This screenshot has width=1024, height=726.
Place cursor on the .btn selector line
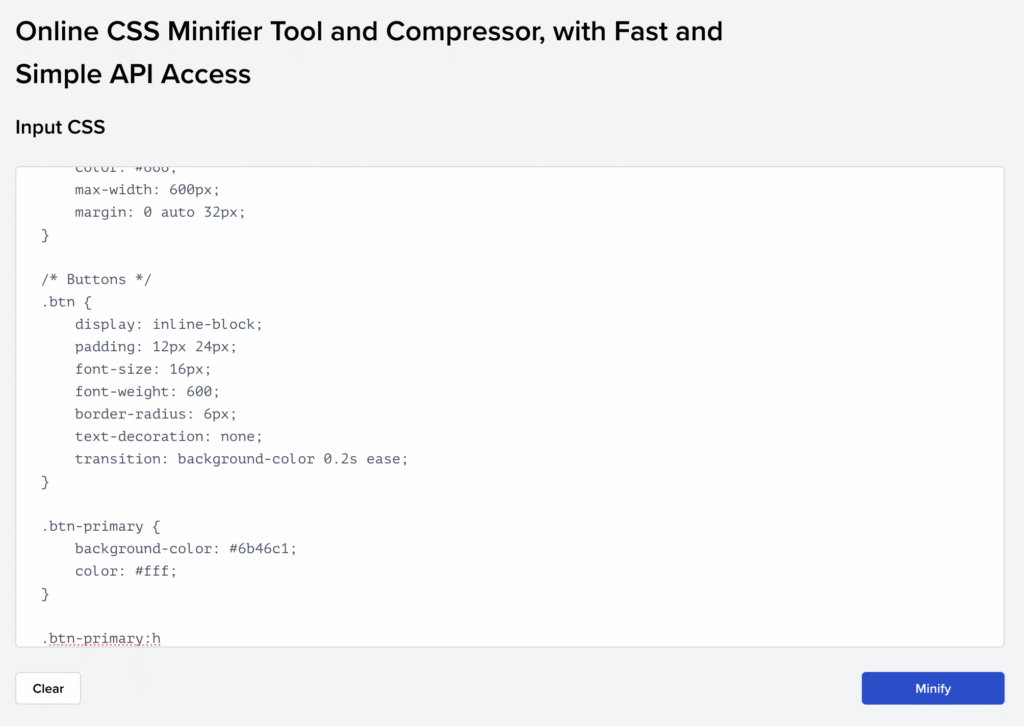point(63,301)
